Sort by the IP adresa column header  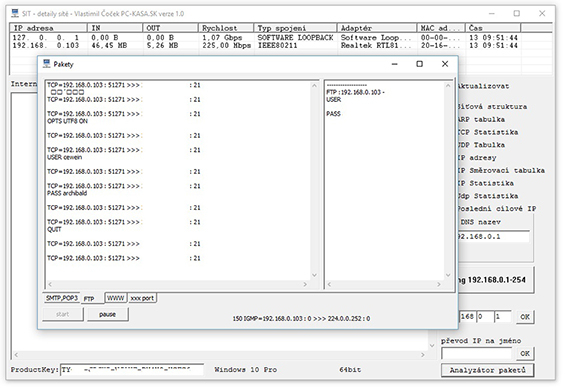49,28
